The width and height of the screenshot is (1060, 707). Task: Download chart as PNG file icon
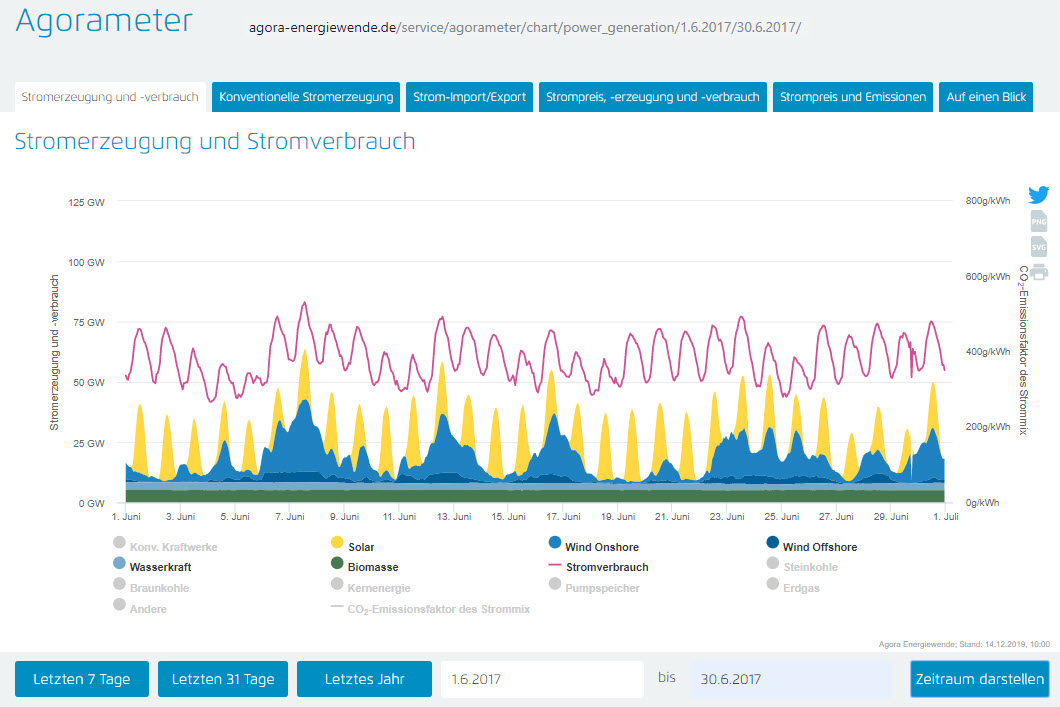click(x=1039, y=222)
